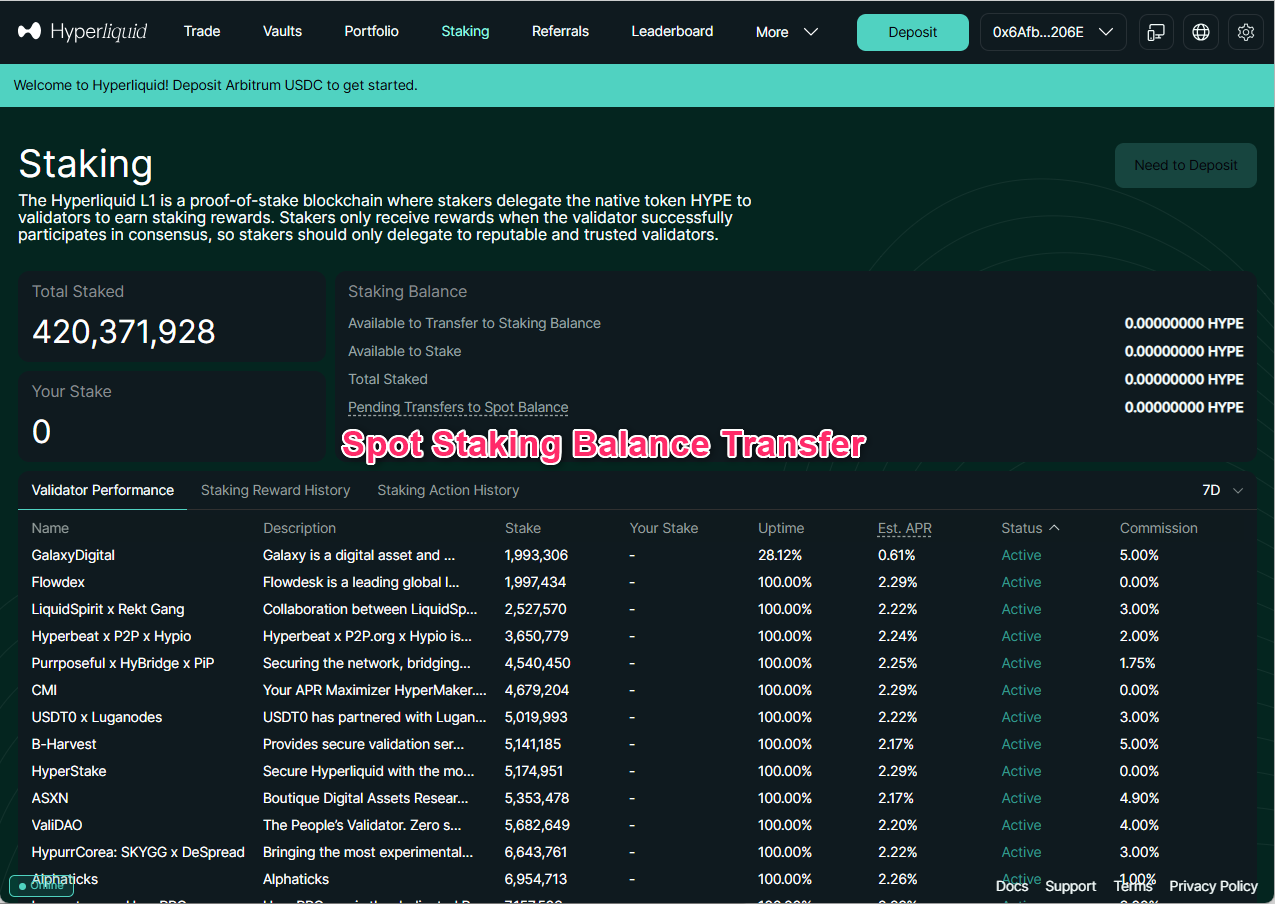Screen dimensions: 1275x904
Task: Switch to Staking Action History tab
Action: 448,490
